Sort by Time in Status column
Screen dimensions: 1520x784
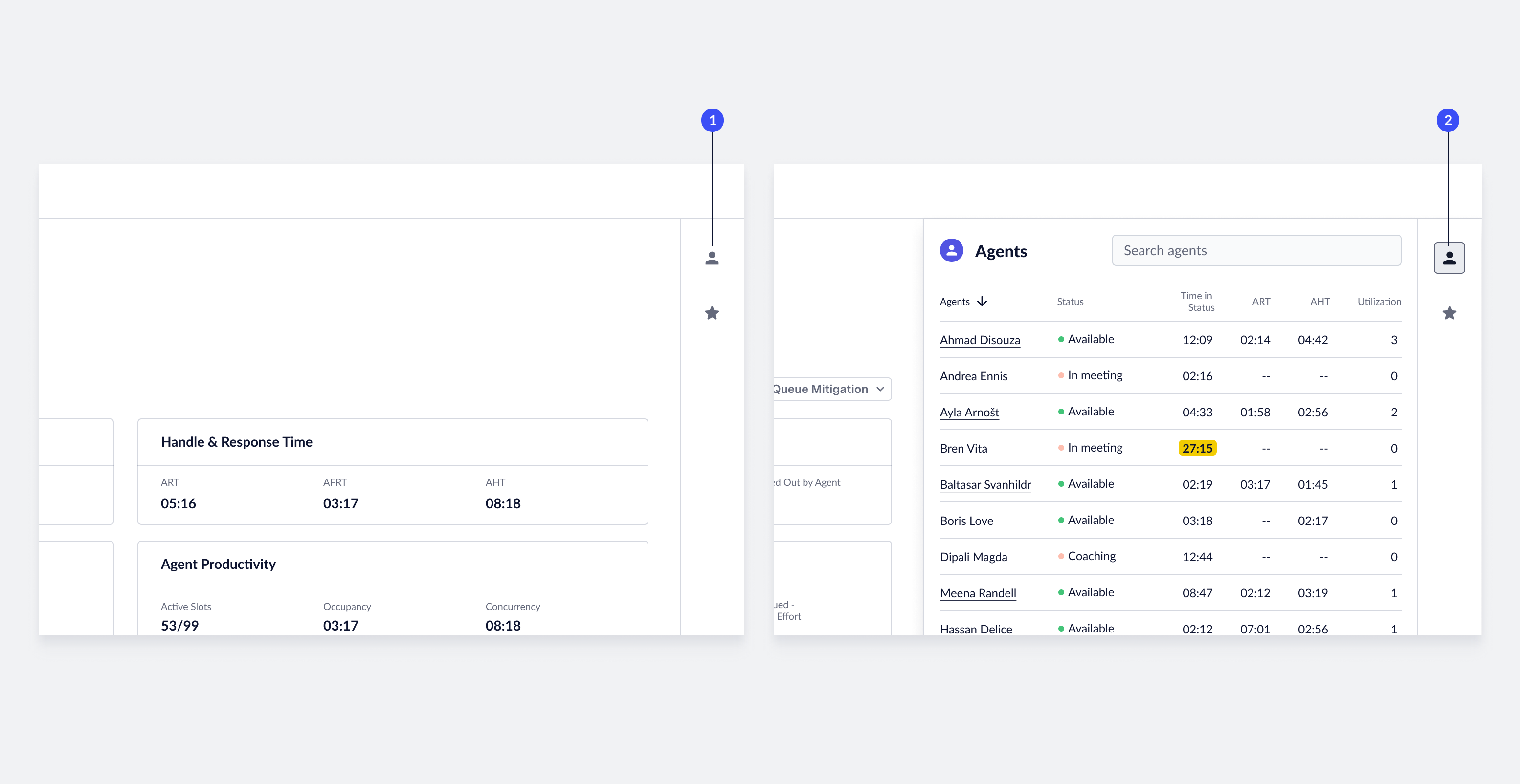pyautogui.click(x=1197, y=302)
